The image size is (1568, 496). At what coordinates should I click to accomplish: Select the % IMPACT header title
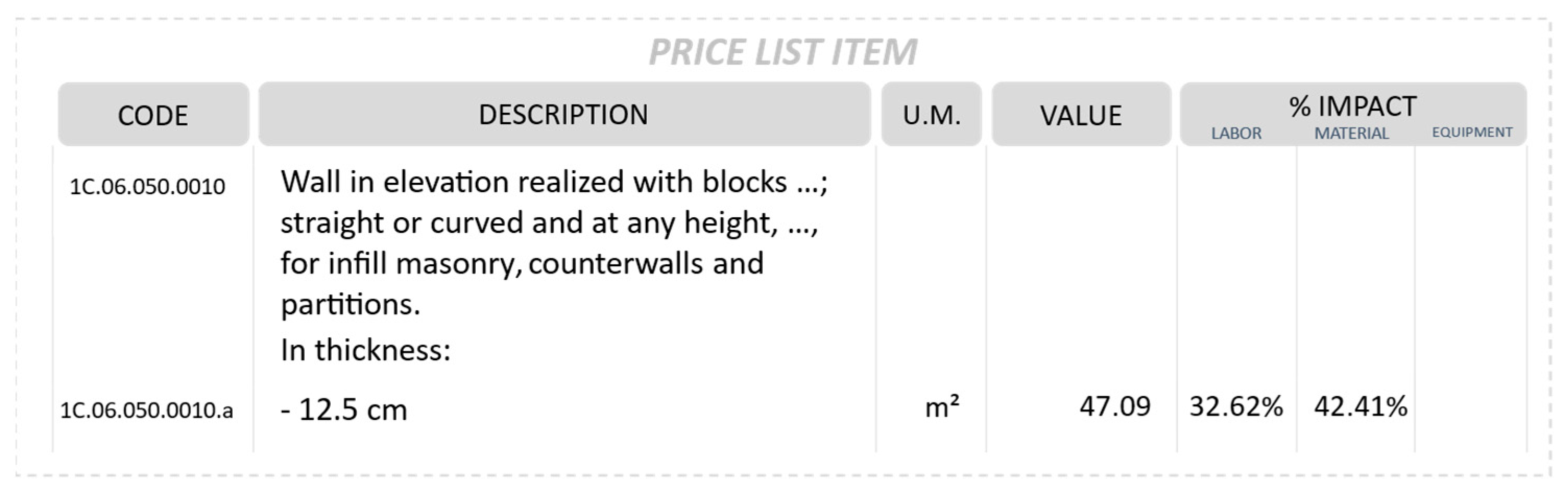click(1353, 107)
